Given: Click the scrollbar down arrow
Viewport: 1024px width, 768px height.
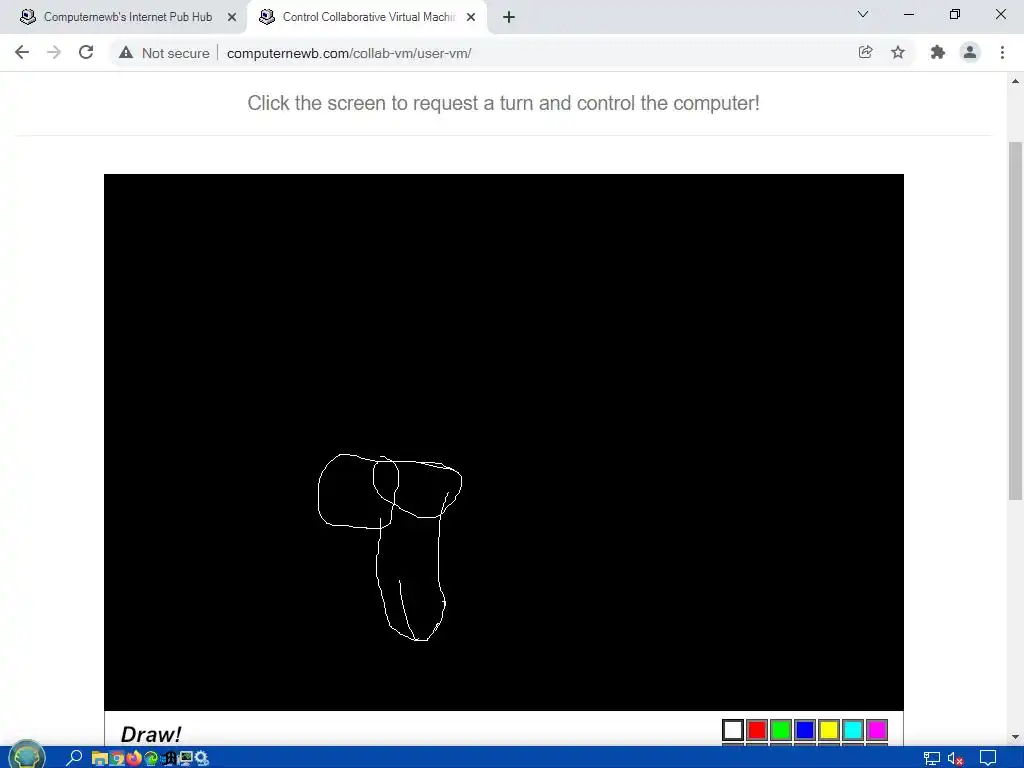Looking at the screenshot, I should (x=1015, y=737).
